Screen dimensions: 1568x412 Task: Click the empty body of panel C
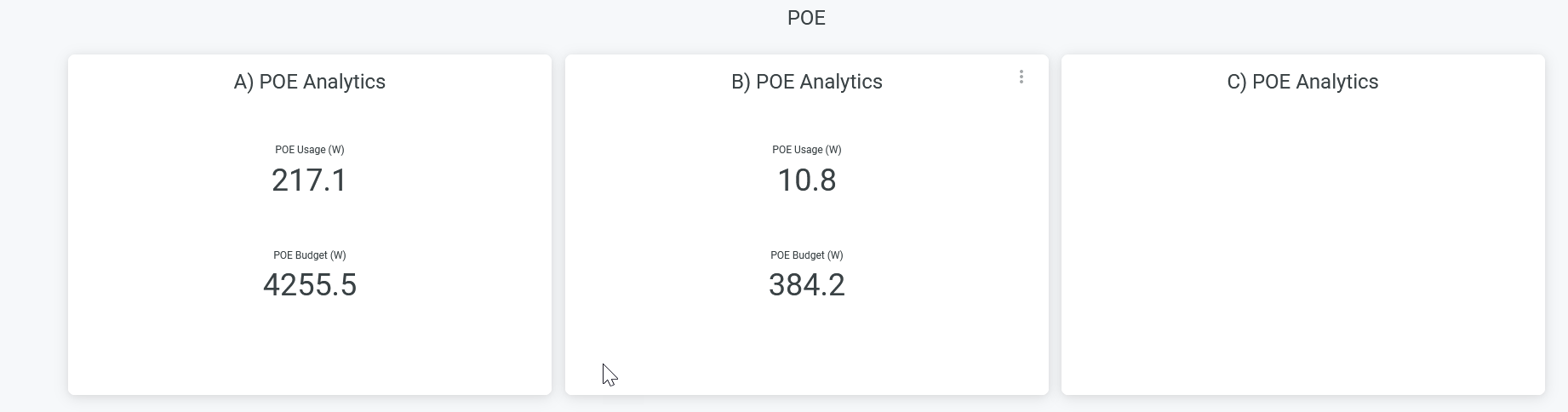pos(1302,238)
